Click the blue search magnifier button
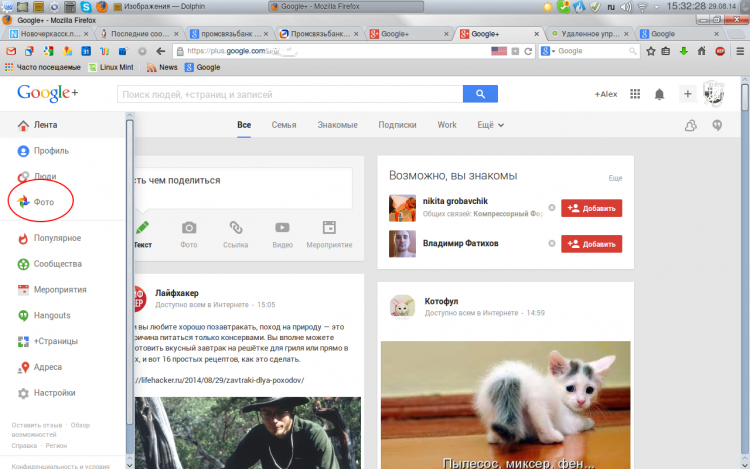Image resolution: width=750 pixels, height=469 pixels. (480, 94)
